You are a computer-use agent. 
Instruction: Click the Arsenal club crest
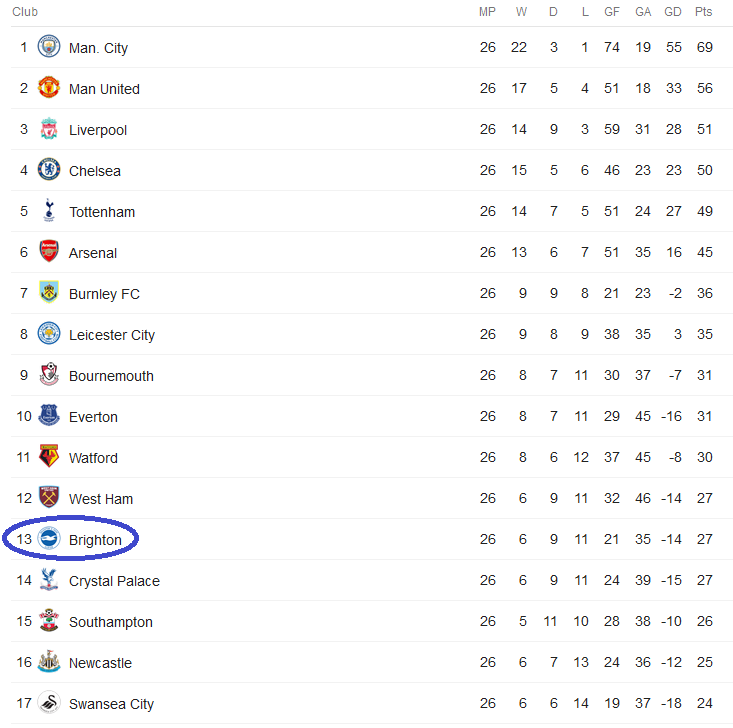[x=49, y=252]
